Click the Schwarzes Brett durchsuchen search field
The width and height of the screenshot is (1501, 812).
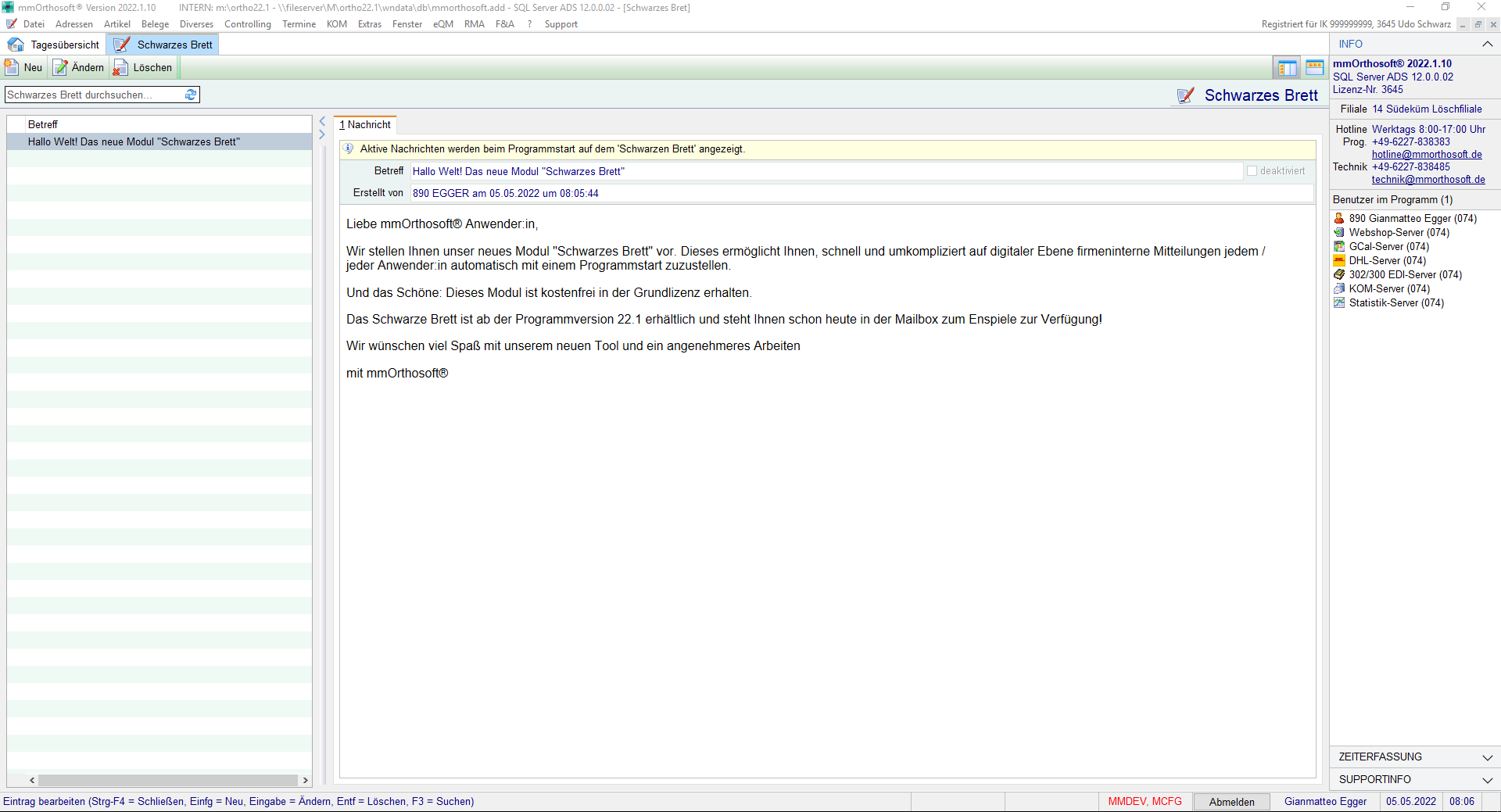(94, 95)
